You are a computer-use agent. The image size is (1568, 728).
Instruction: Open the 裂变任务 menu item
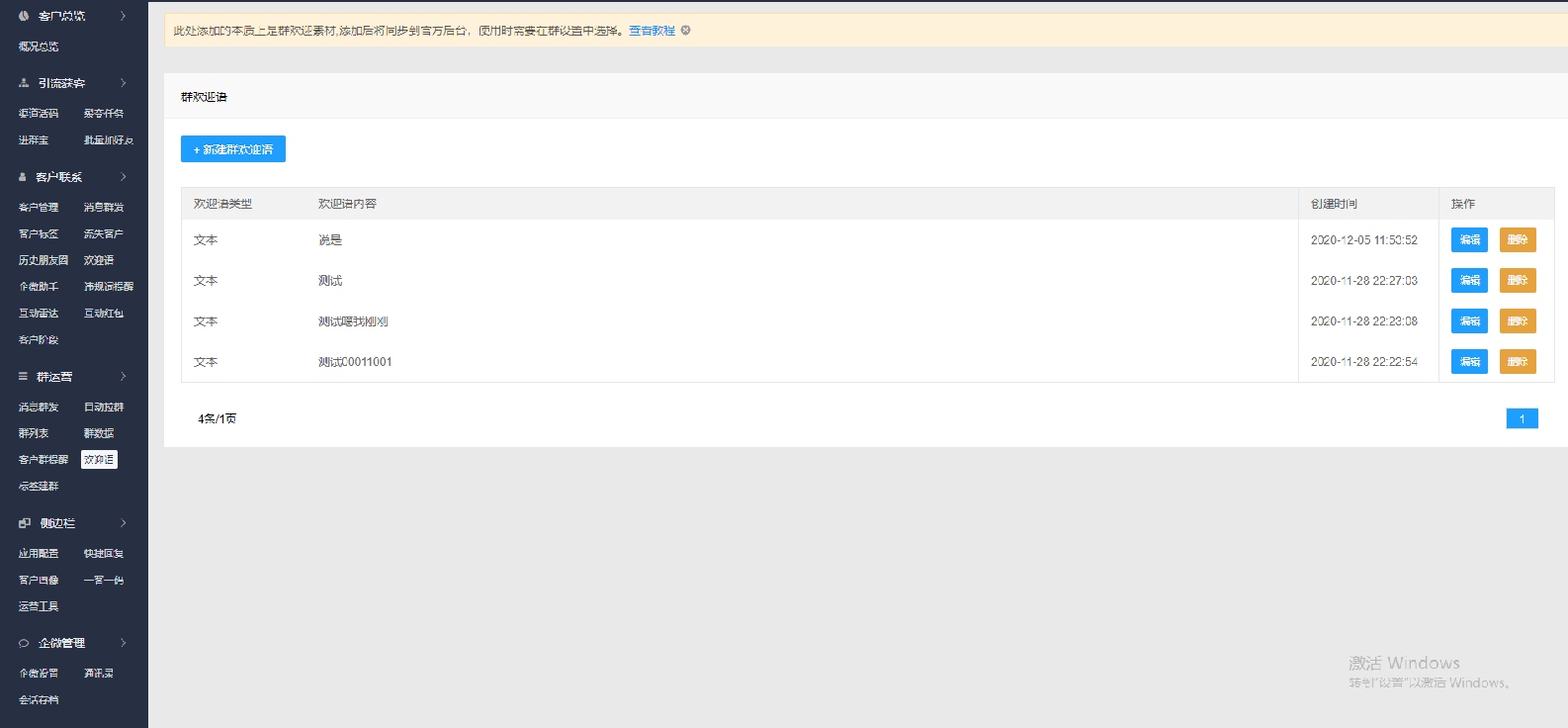click(x=104, y=114)
